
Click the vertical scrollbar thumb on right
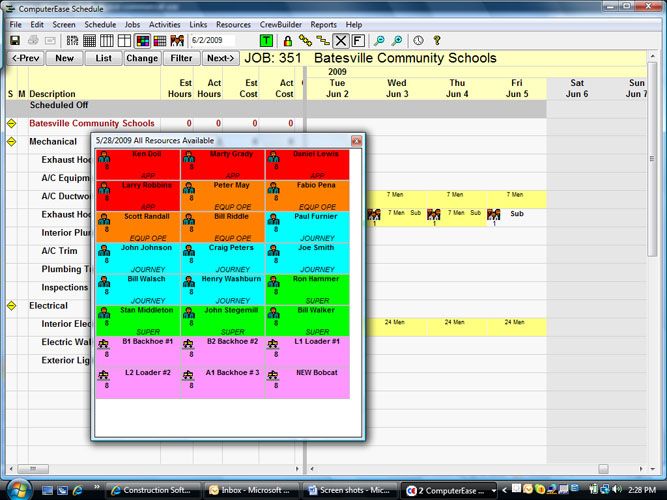(x=652, y=160)
